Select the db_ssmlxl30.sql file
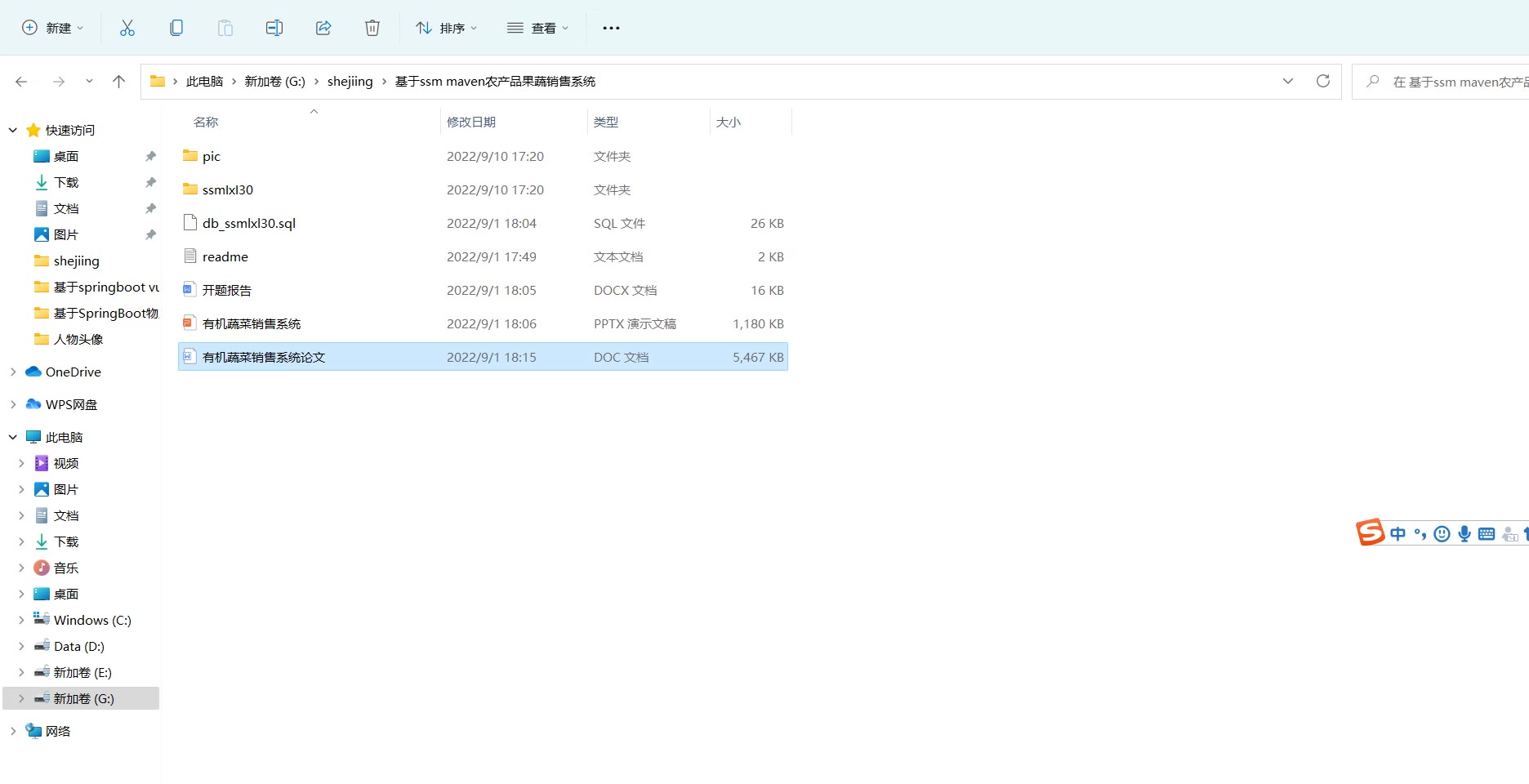Image resolution: width=1529 pixels, height=784 pixels. pos(249,223)
